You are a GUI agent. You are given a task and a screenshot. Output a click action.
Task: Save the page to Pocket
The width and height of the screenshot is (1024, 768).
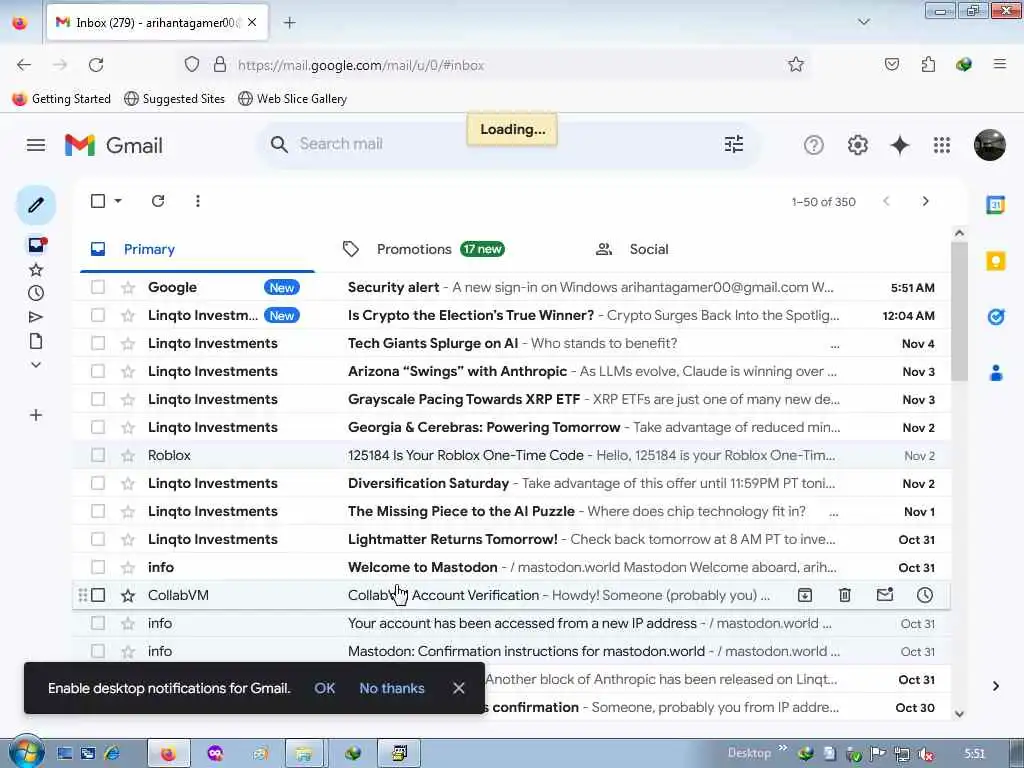[892, 64]
